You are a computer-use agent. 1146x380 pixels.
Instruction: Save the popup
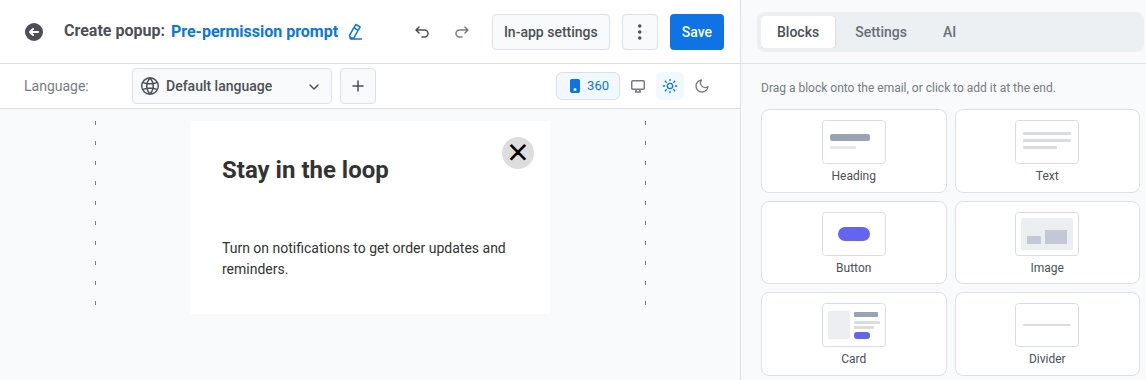697,32
